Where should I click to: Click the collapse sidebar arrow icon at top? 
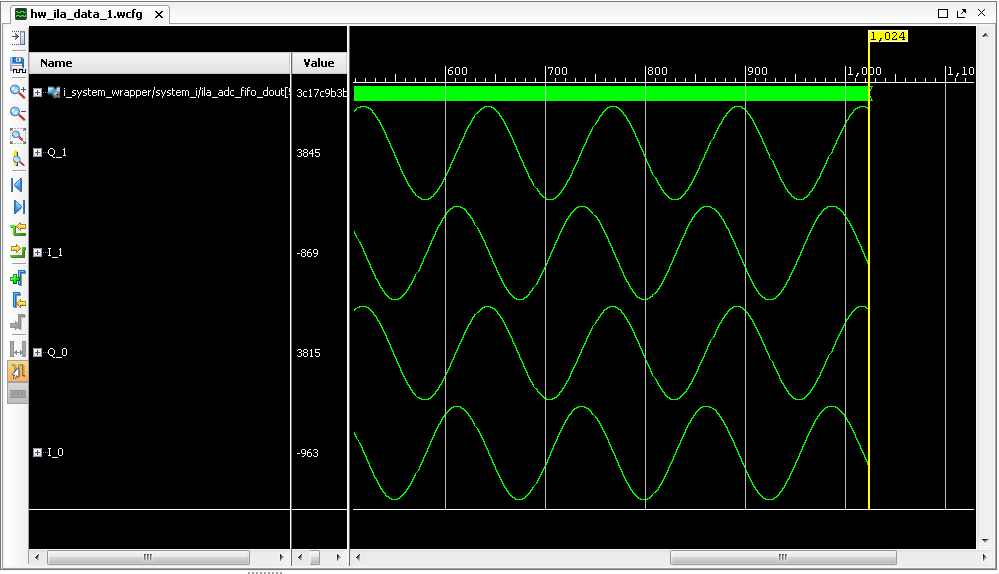[18, 38]
